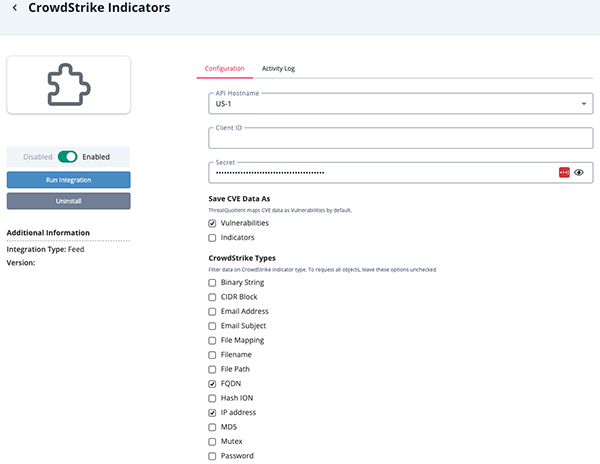600x464 pixels.
Task: Open the Activity Log tab
Action: point(278,68)
